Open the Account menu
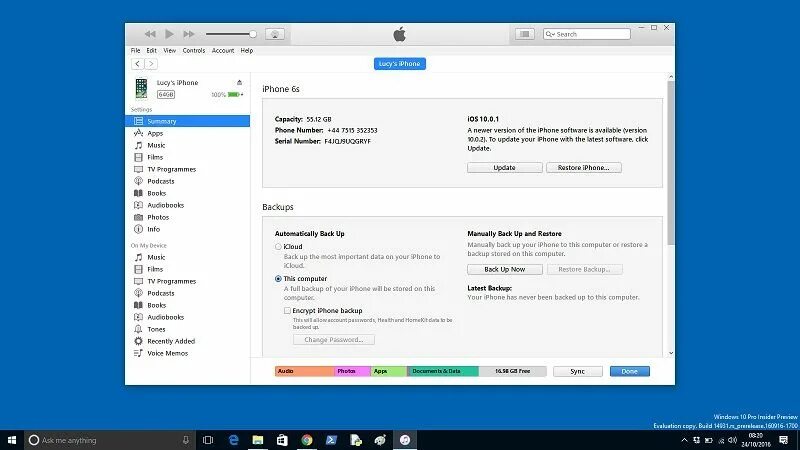800x450 pixels. coord(223,51)
